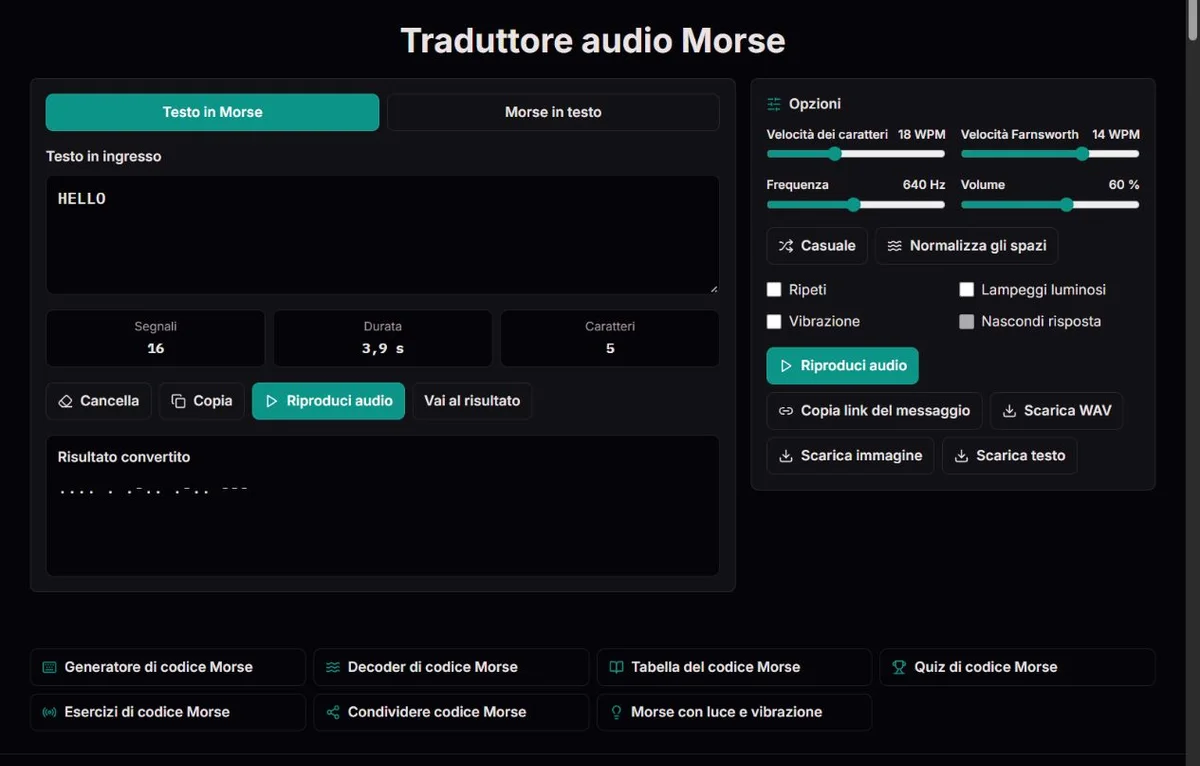The width and height of the screenshot is (1200, 766).
Task: Click the Quiz di codice Morse trophy icon
Action: 900,667
